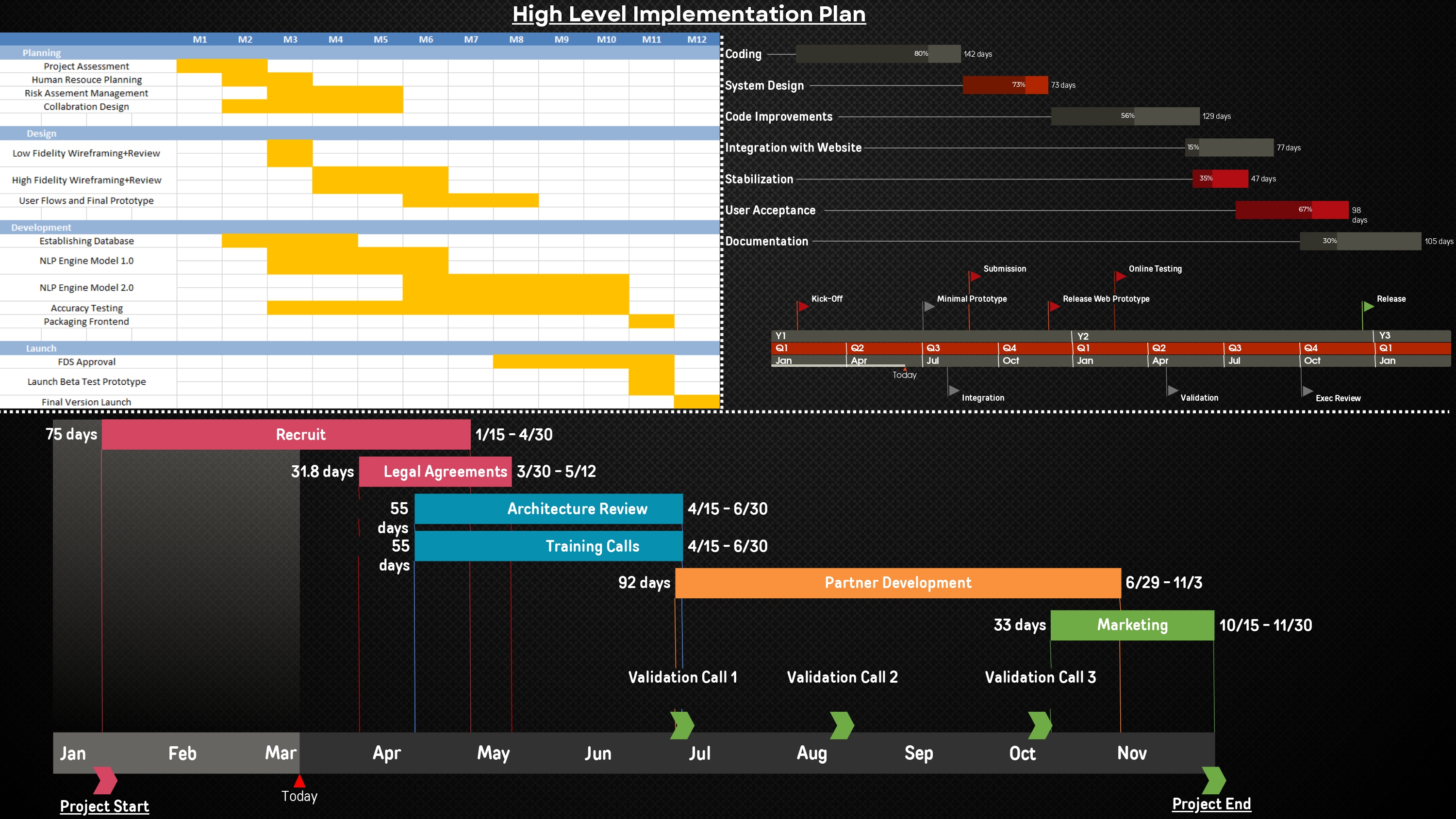Open the Project End link
Screen dimensions: 1456x819
coord(1211,804)
